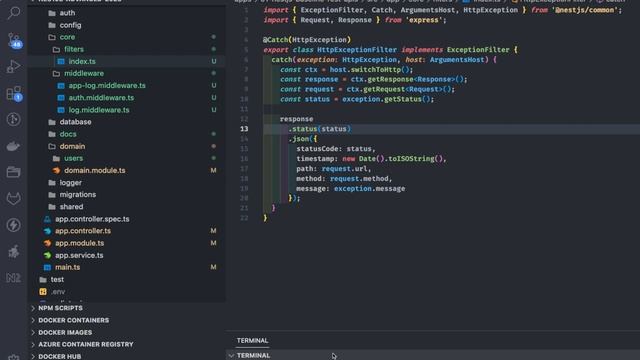Select the TERMINAL panel tab

pos(252,340)
